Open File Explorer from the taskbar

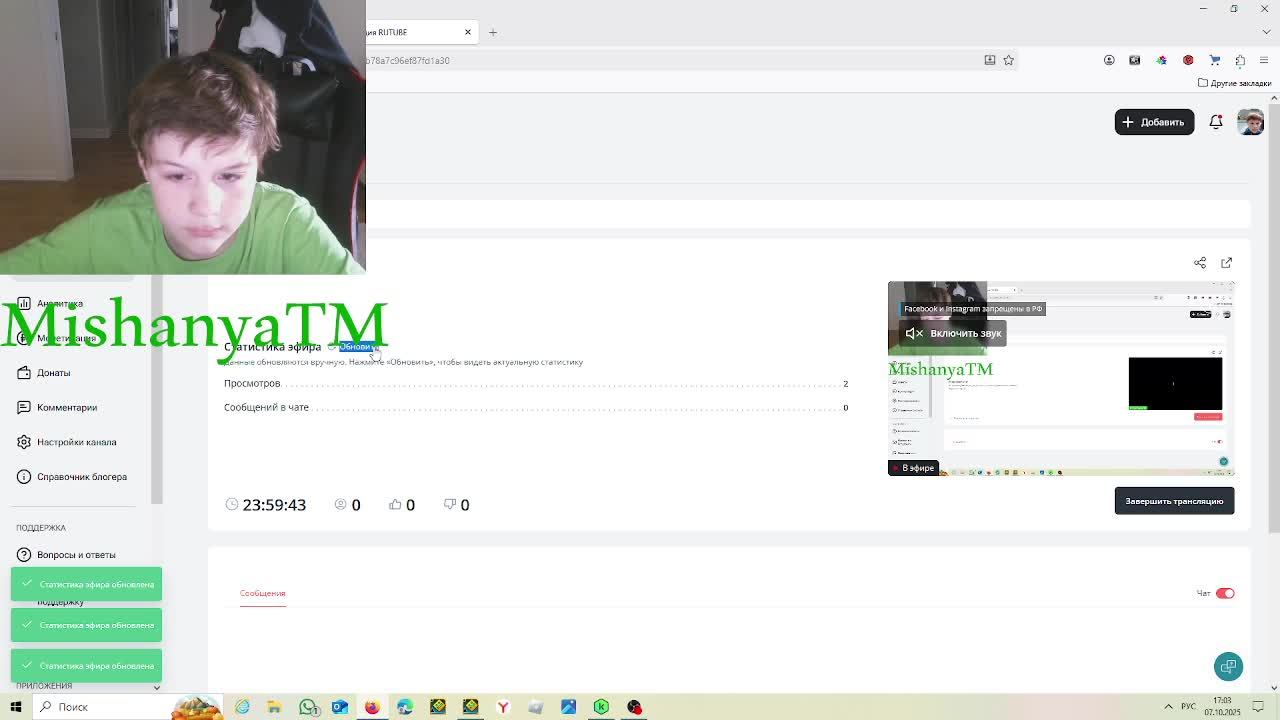click(x=274, y=707)
